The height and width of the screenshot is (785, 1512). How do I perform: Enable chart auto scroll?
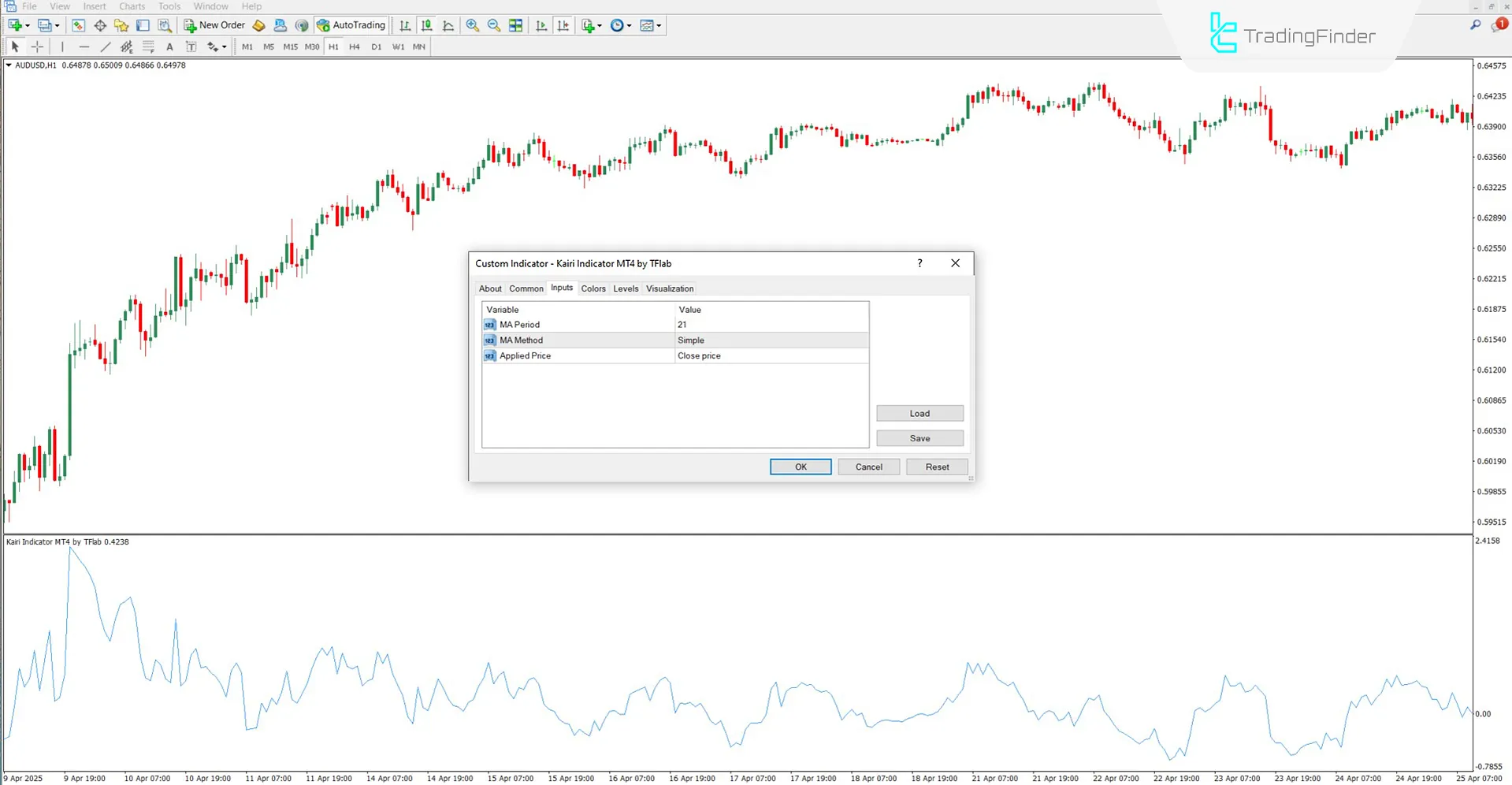pos(541,25)
